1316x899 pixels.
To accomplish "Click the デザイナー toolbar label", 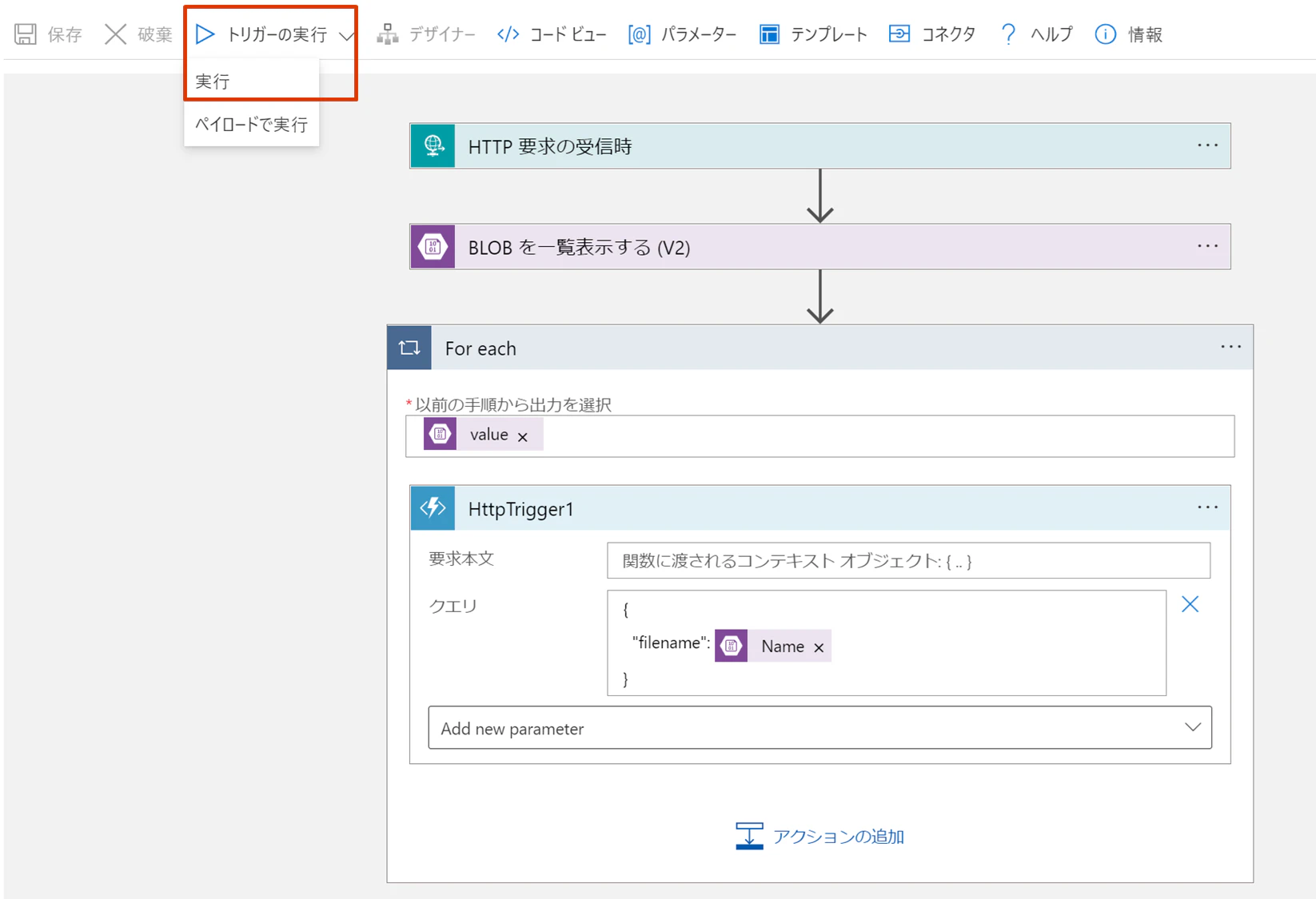I will 443,34.
